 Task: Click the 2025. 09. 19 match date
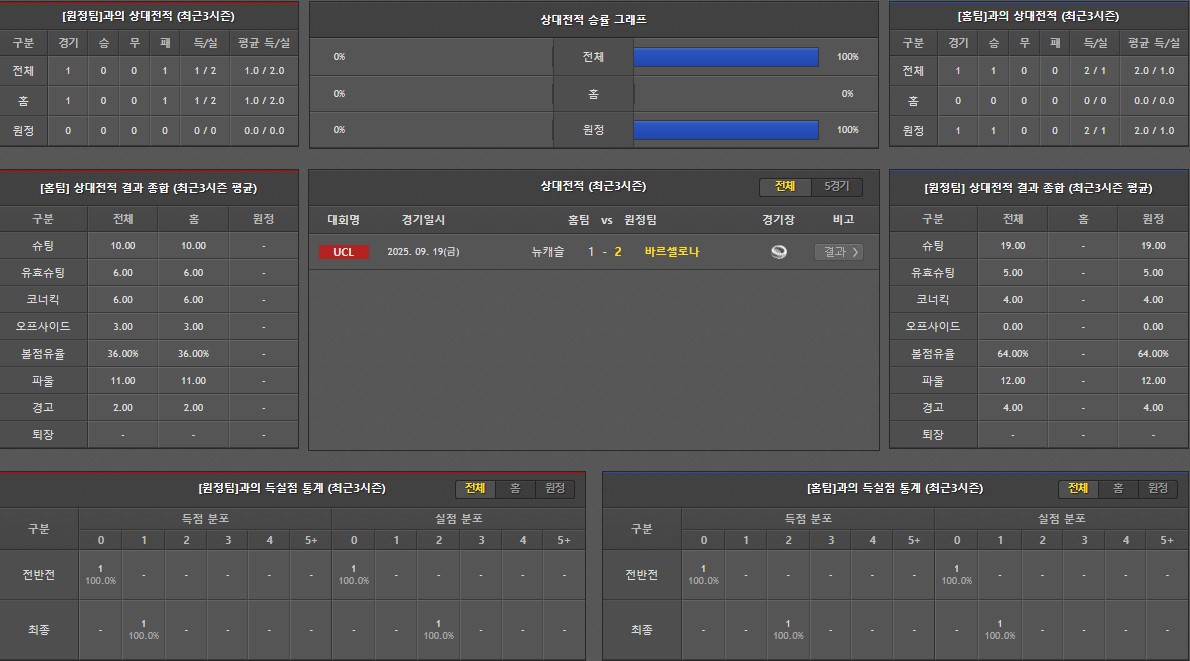tap(421, 252)
